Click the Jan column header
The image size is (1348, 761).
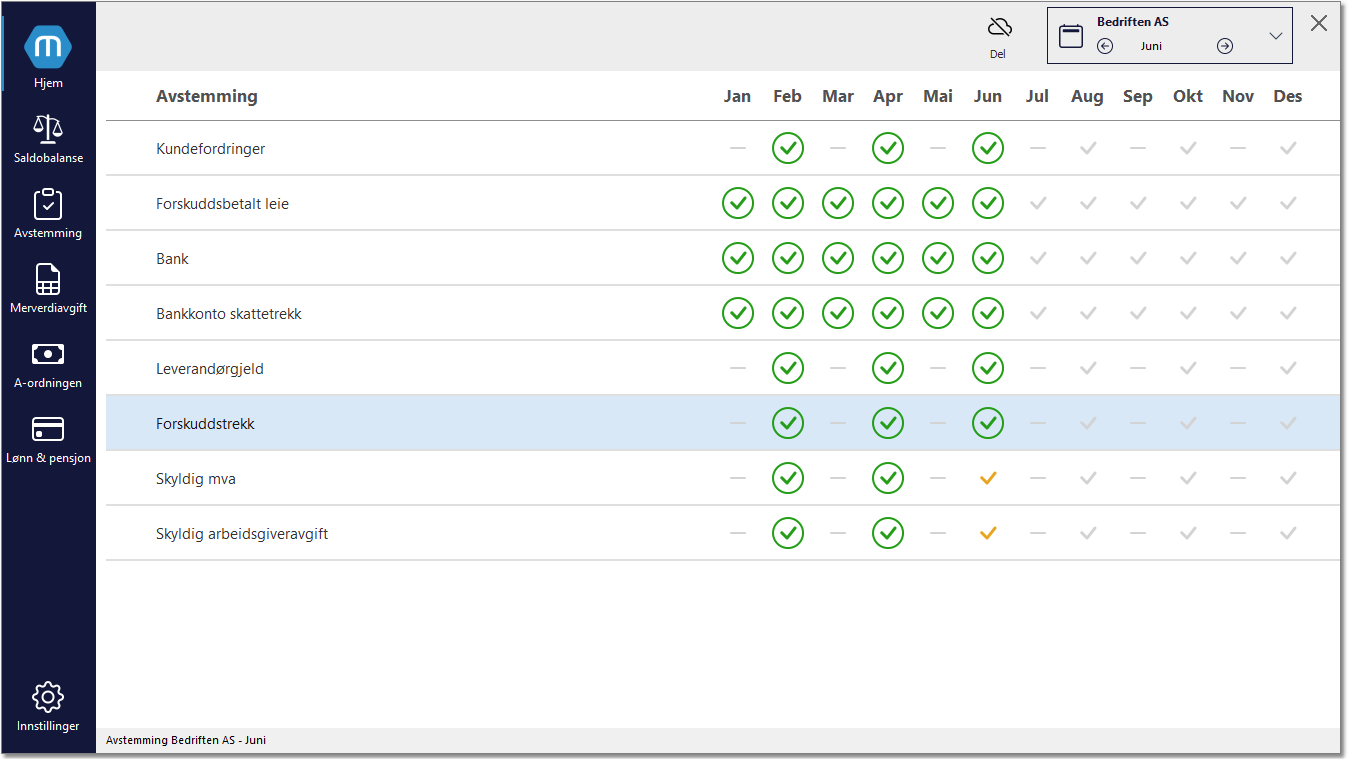[x=737, y=96]
